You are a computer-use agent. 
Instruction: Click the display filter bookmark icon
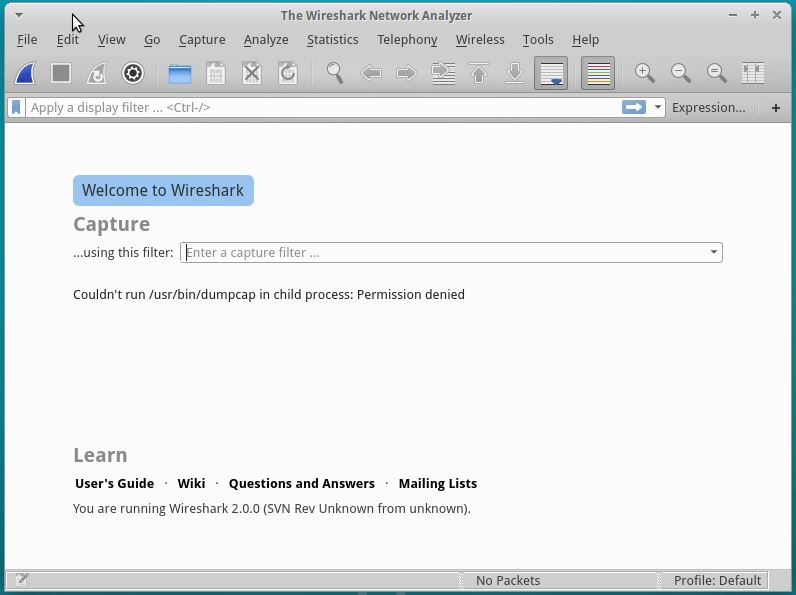click(x=17, y=107)
